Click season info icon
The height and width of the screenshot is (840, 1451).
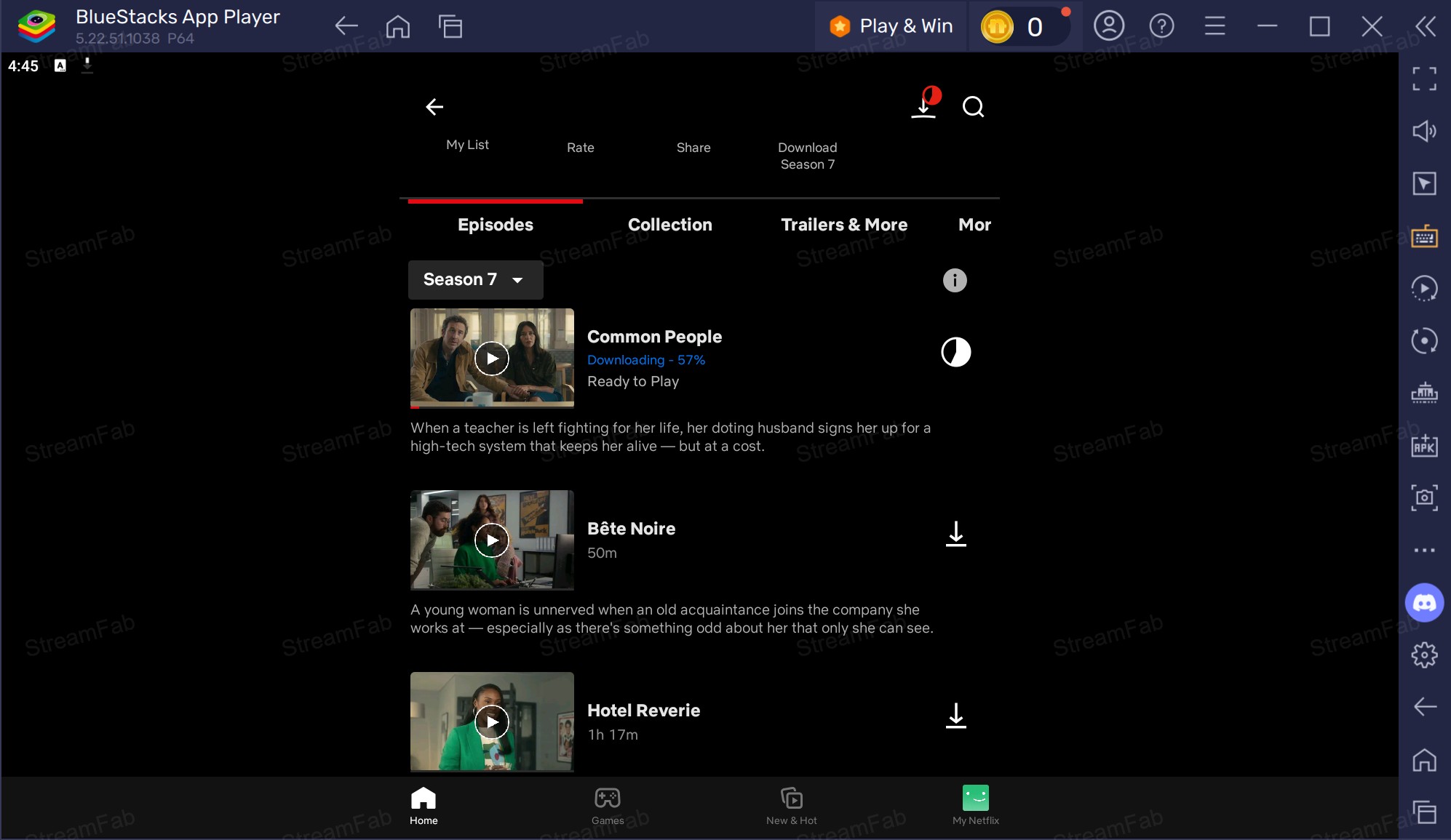tap(955, 280)
